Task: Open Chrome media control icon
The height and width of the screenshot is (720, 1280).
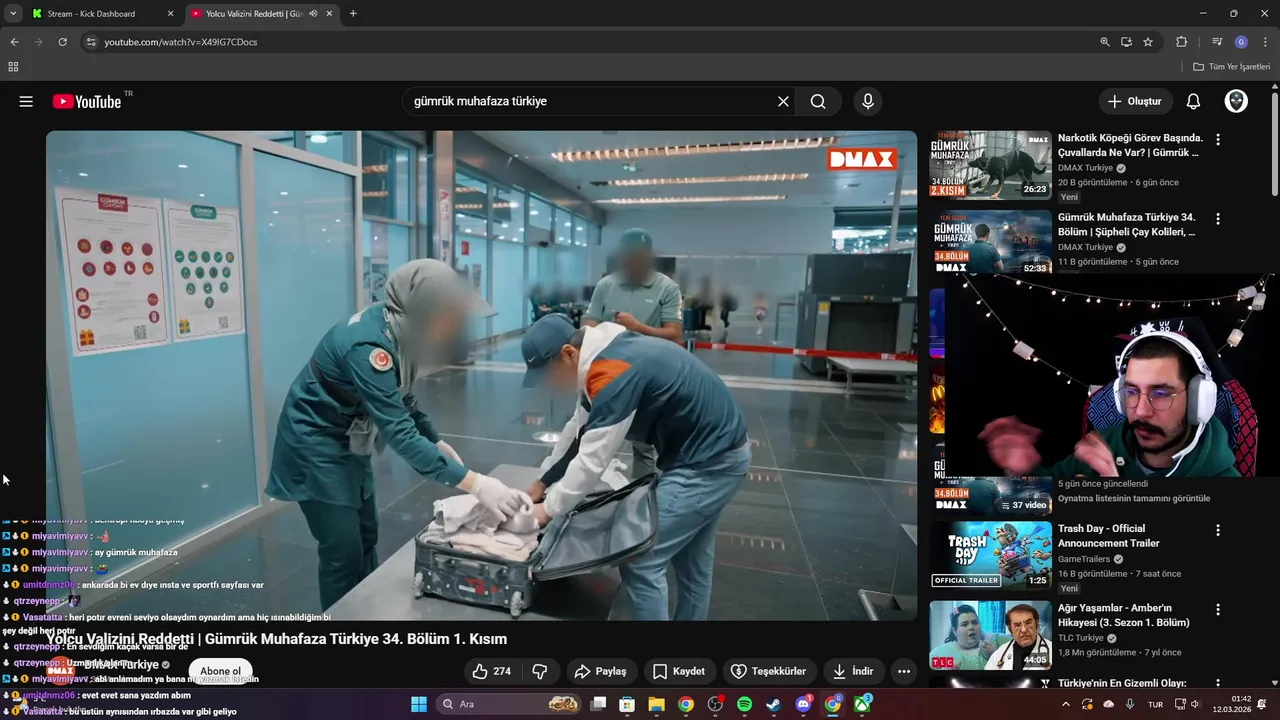Action: click(1217, 42)
